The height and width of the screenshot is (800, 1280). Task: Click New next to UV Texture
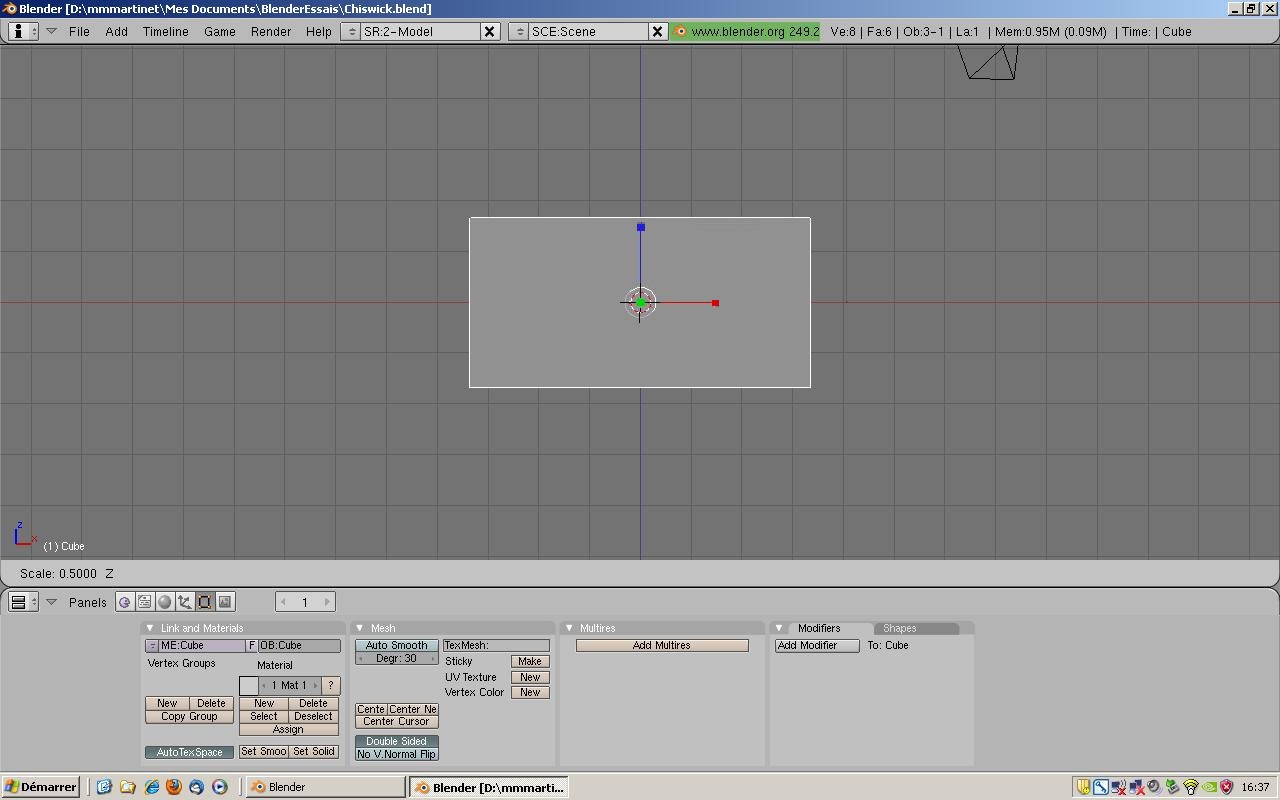pos(530,677)
